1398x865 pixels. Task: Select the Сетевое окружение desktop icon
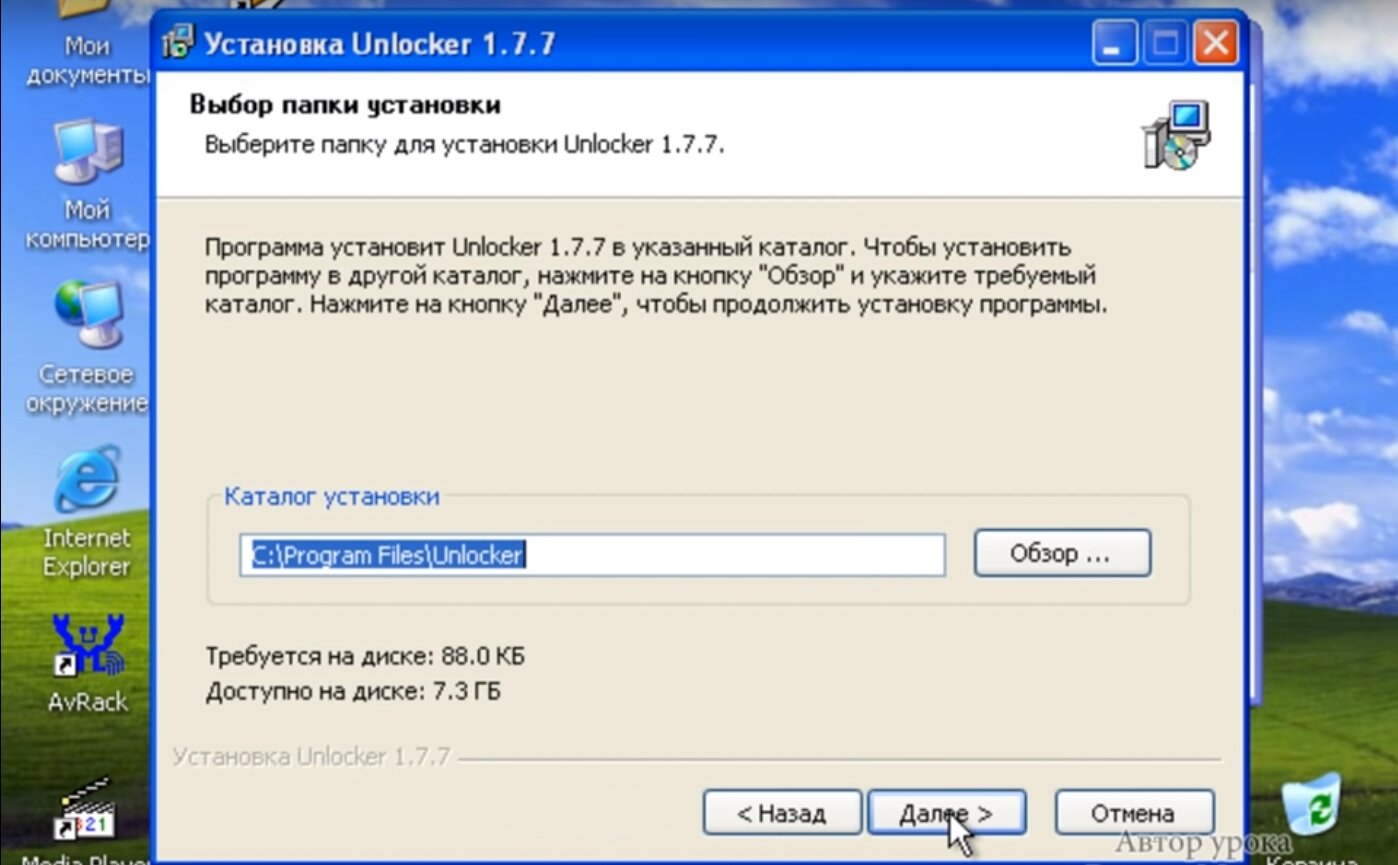(x=86, y=348)
